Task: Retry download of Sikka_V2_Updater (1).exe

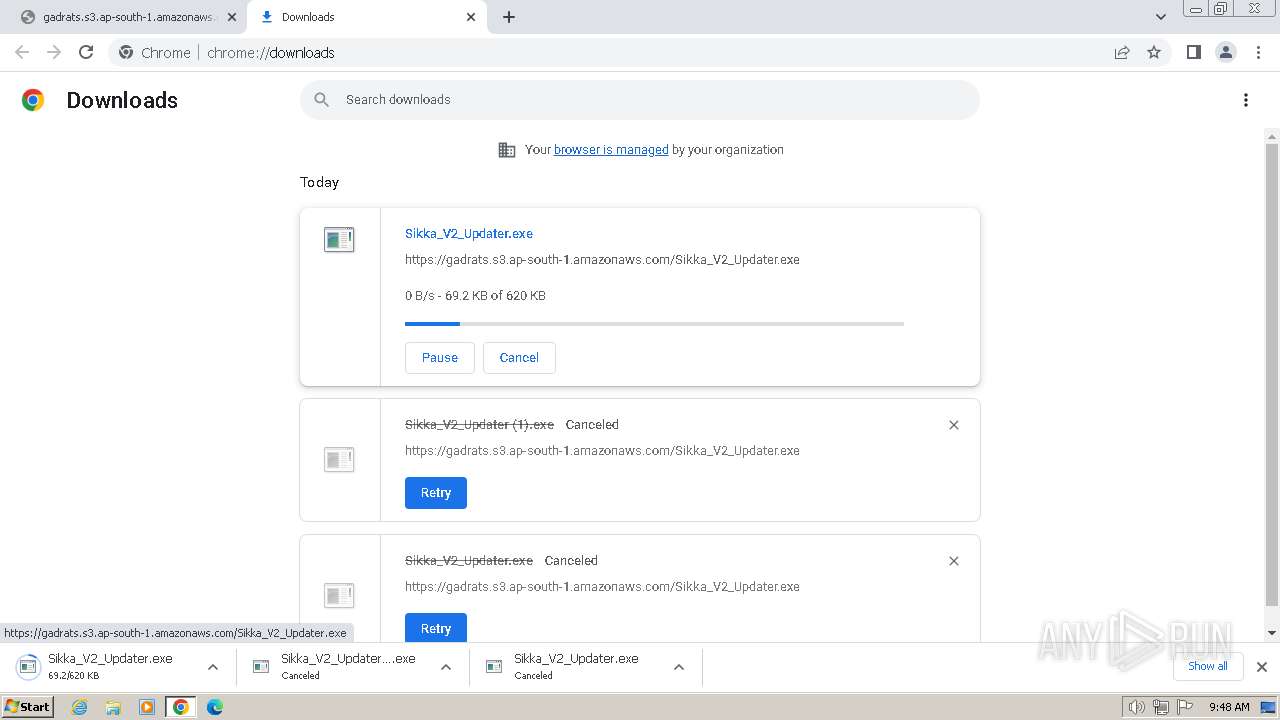Action: (436, 493)
